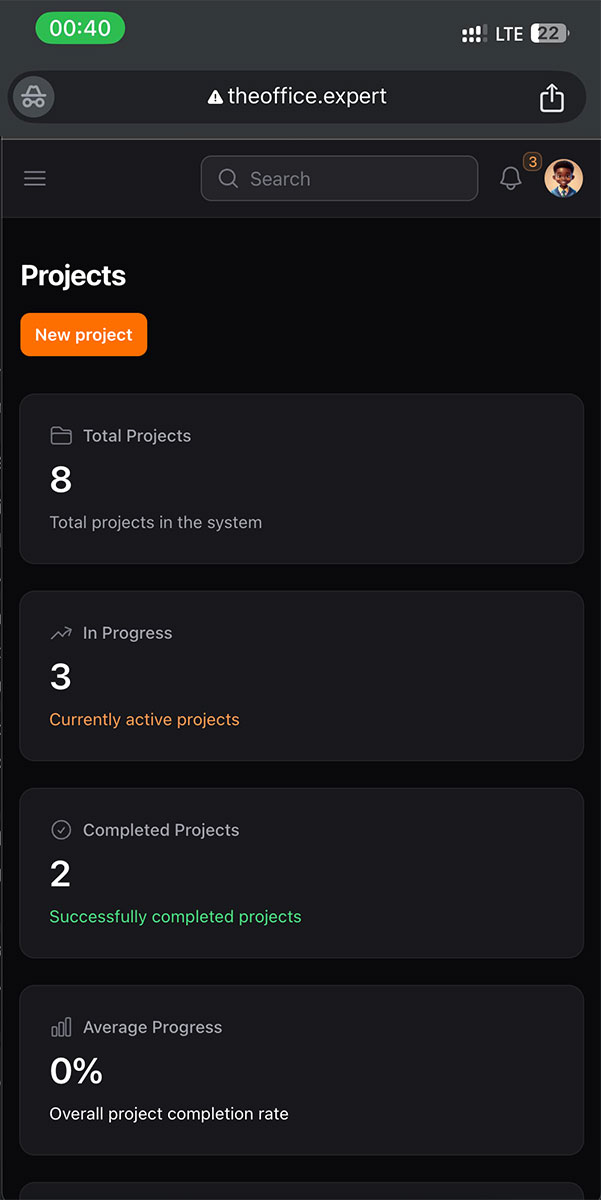Tap the share icon in the browser toolbar

(551, 96)
